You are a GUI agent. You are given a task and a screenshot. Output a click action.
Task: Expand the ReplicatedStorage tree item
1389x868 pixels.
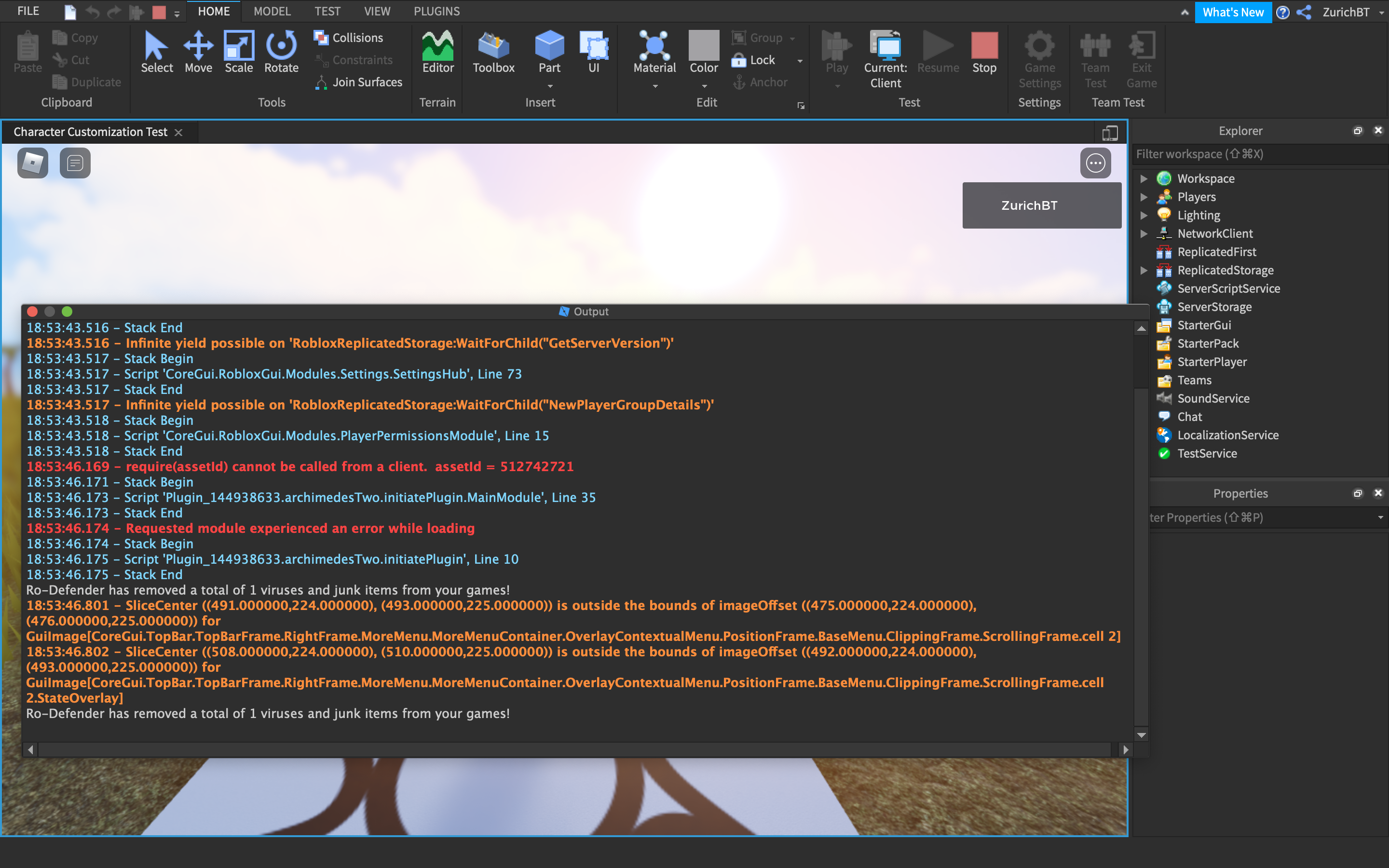[1145, 271]
